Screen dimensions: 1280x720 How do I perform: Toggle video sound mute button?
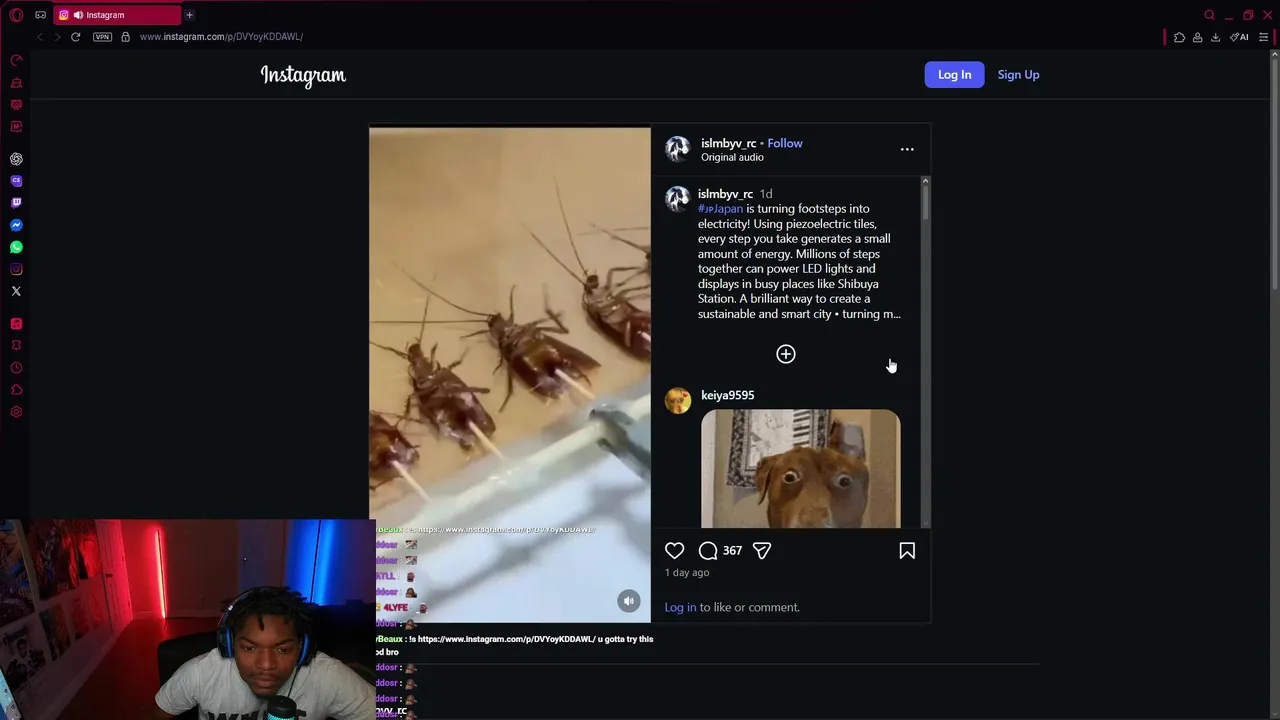(x=629, y=601)
